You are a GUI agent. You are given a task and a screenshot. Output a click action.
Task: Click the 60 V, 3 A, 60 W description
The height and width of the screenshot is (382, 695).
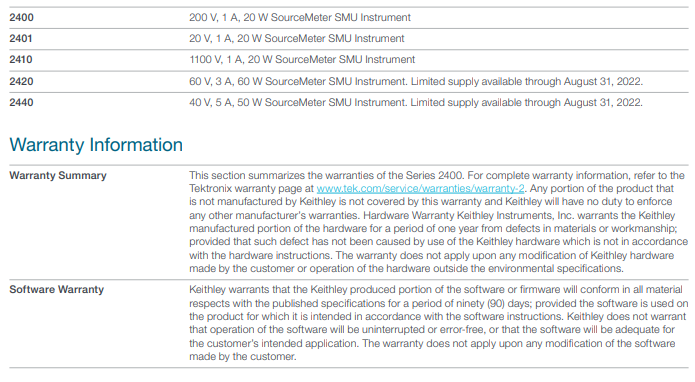[x=416, y=82]
